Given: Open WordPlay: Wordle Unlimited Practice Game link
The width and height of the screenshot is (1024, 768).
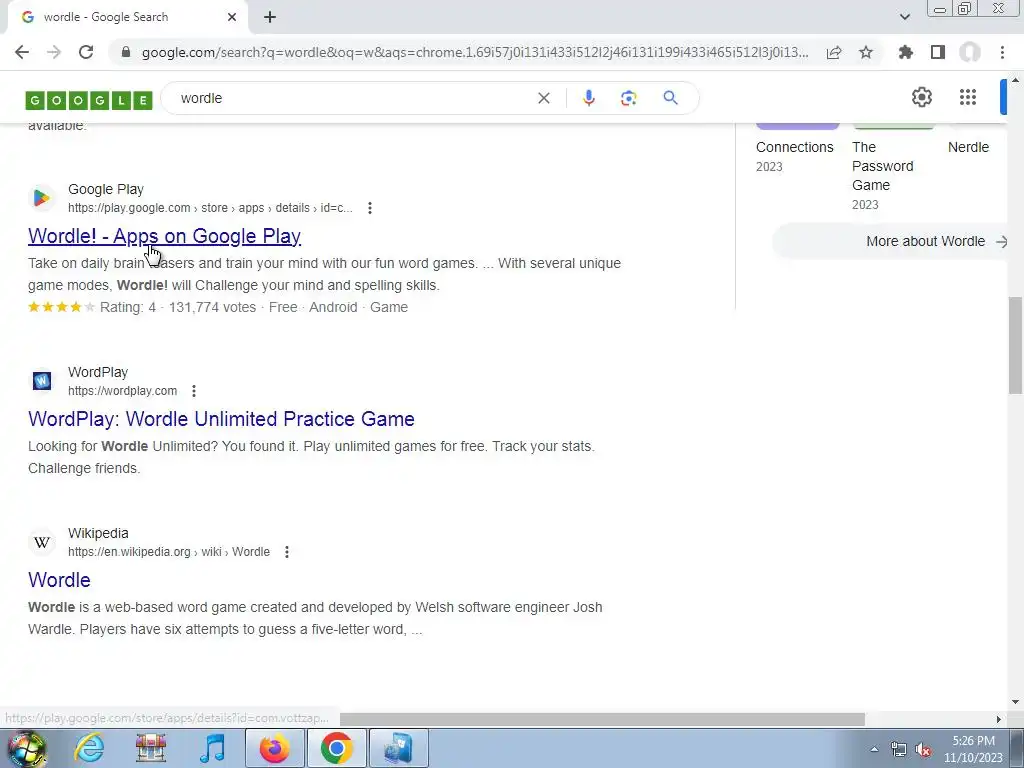Looking at the screenshot, I should [x=221, y=419].
